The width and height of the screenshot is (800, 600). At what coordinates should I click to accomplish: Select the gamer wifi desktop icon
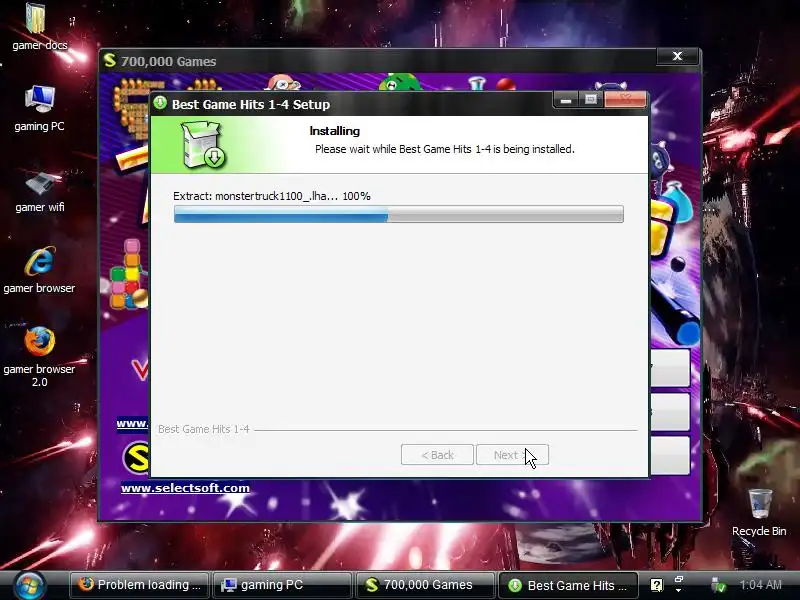click(x=40, y=191)
